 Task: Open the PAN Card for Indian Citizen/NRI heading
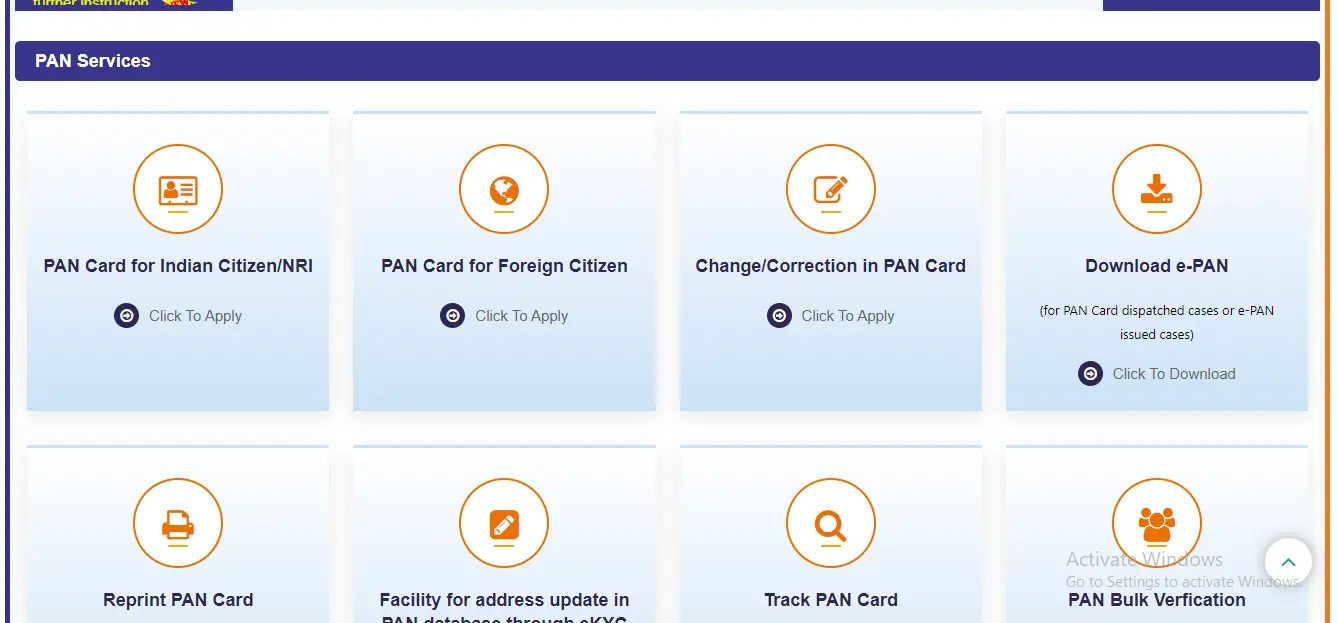click(178, 266)
